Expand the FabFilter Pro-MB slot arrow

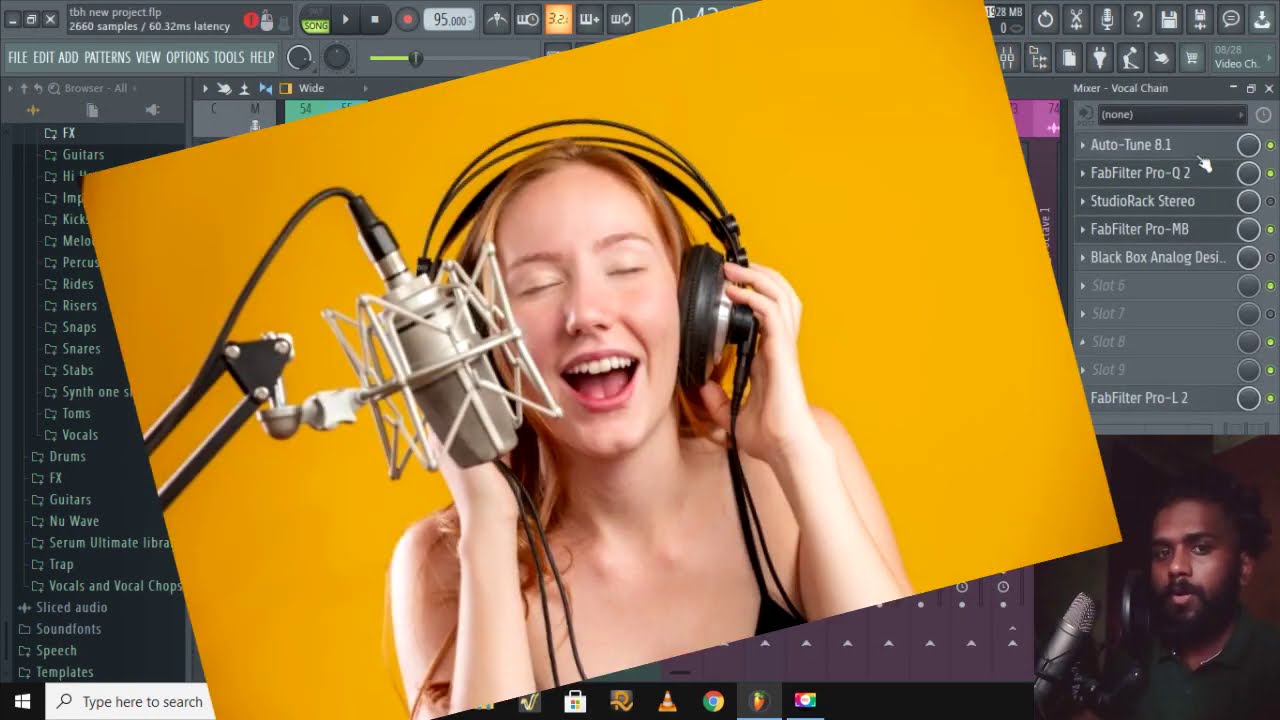[x=1082, y=229]
